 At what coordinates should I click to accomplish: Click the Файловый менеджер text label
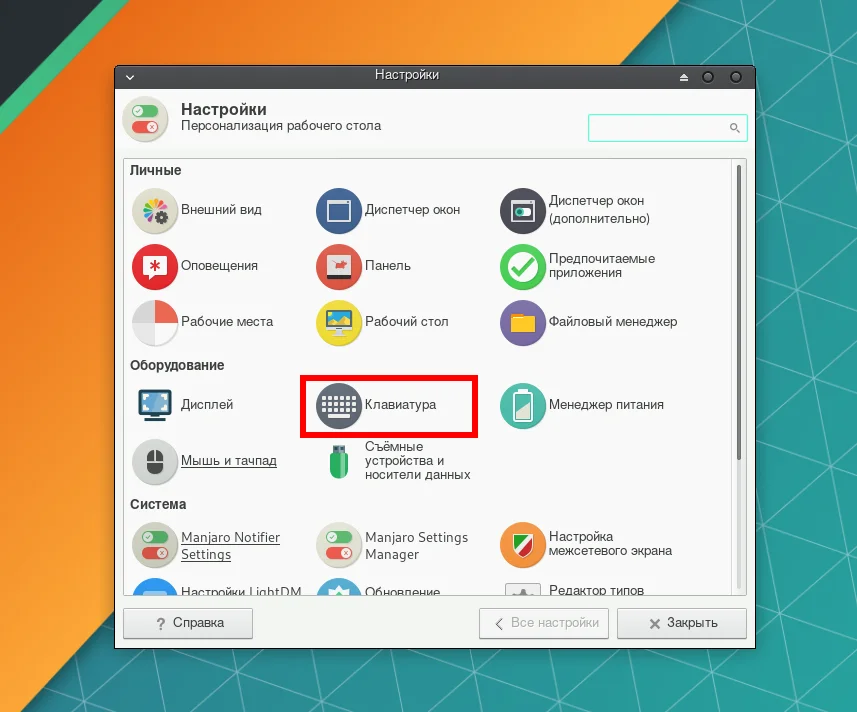[613, 321]
